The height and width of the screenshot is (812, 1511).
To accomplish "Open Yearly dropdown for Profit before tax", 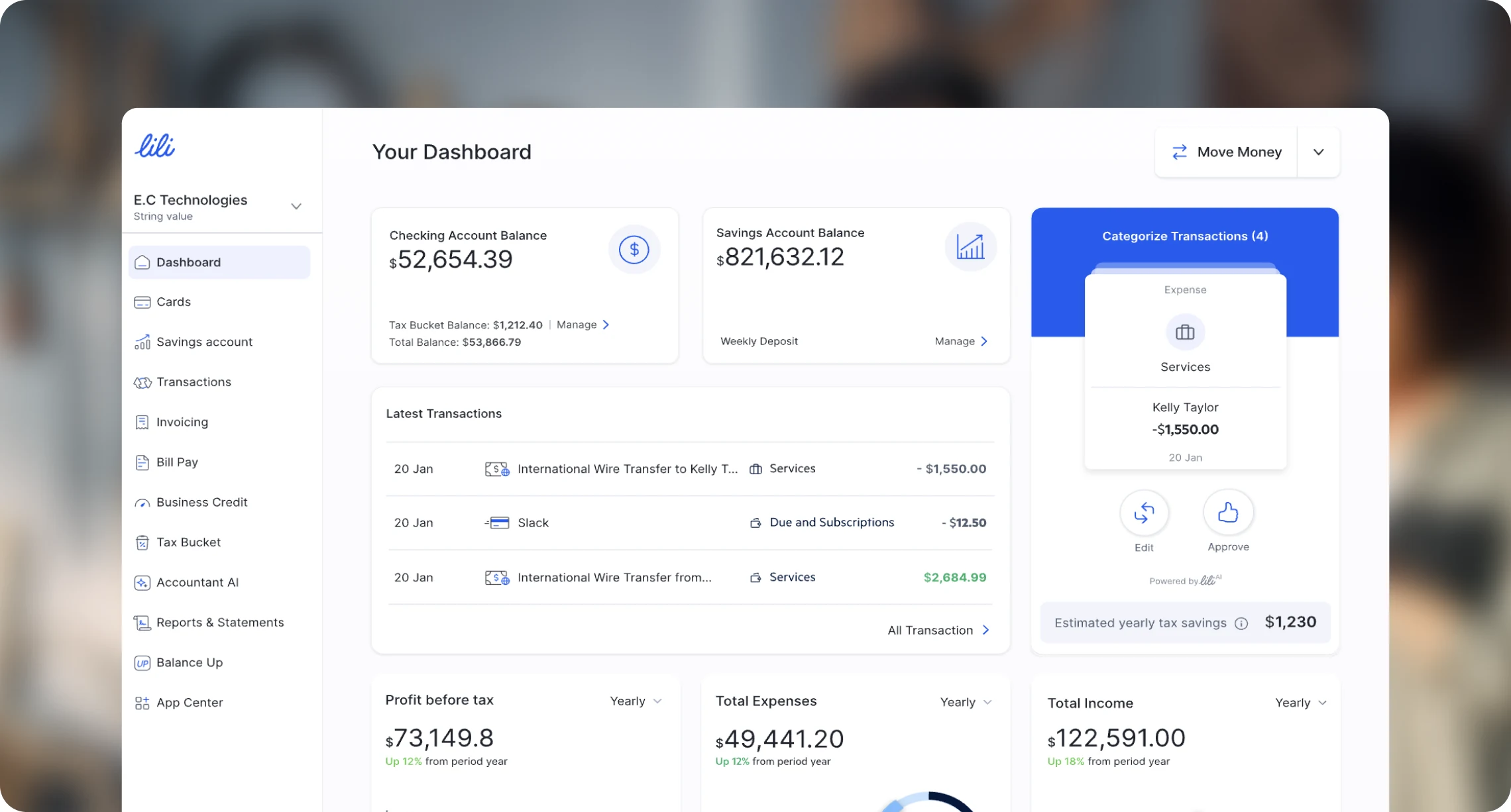I will [636, 701].
